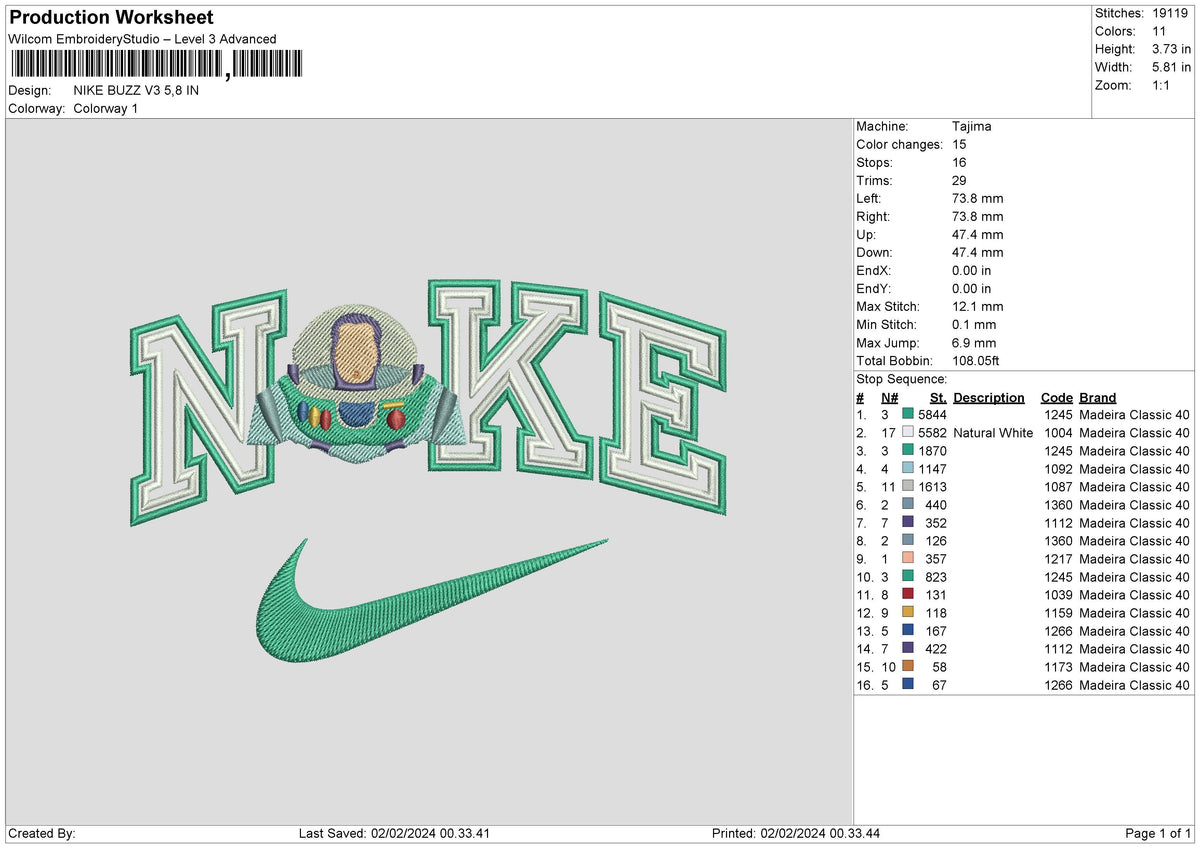The image size is (1200, 848).
Task: Select the Production Worksheet title
Action: tap(110, 17)
